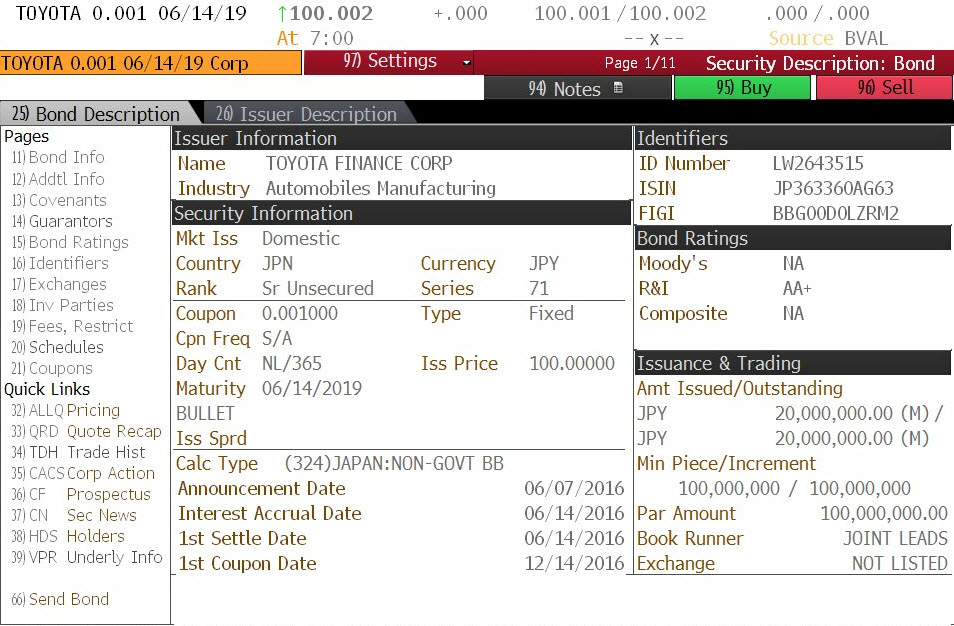Open the ALLQ Pricing quick link

pyautogui.click(x=65, y=411)
